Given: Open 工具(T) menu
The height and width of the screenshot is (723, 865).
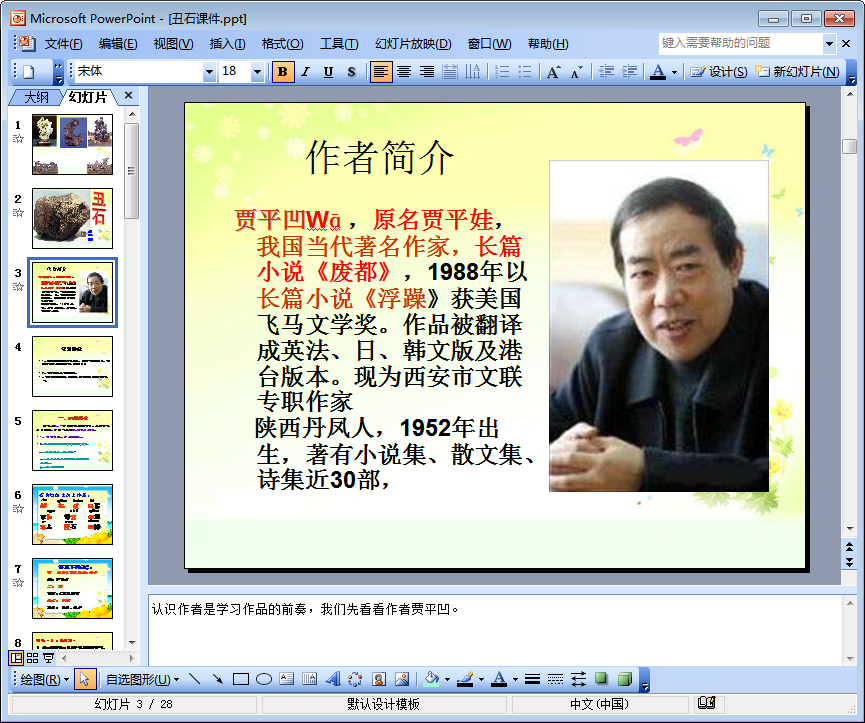Looking at the screenshot, I should 339,44.
